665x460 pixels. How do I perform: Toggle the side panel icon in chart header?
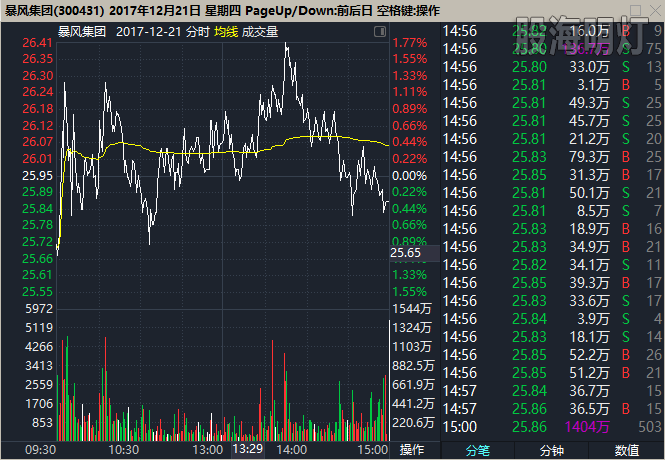point(380,32)
